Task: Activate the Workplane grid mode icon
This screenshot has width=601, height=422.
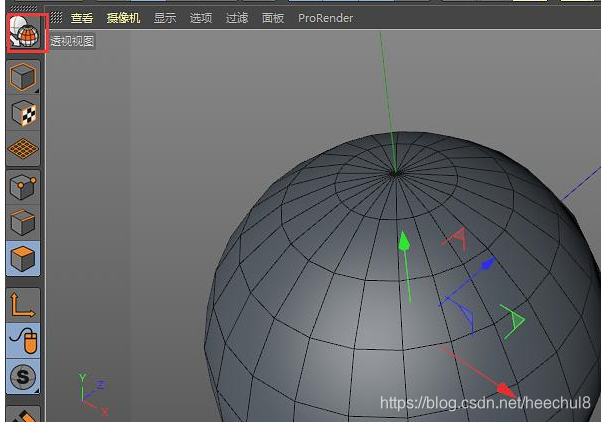Action: [x=23, y=149]
